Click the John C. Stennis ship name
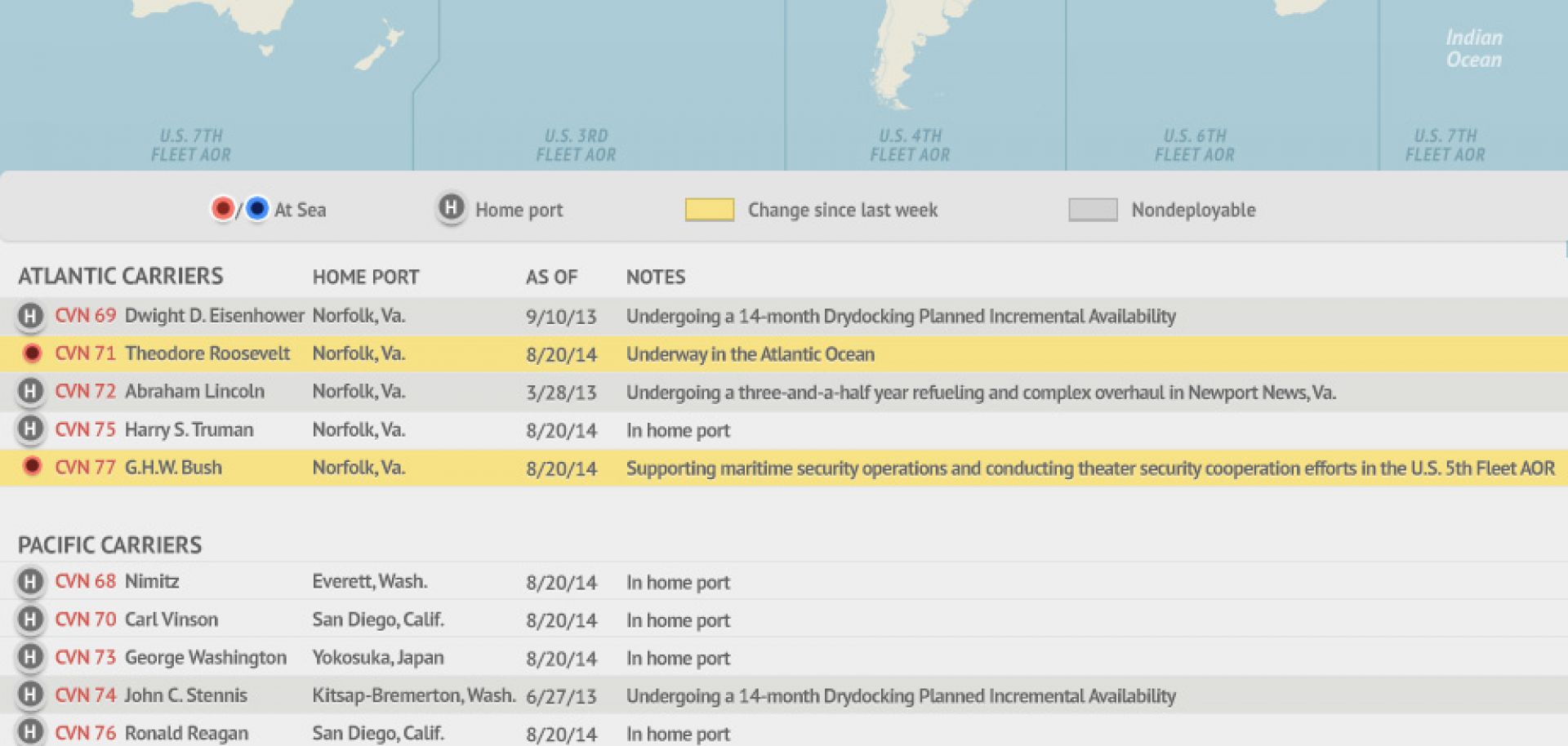1568x746 pixels. [186, 695]
